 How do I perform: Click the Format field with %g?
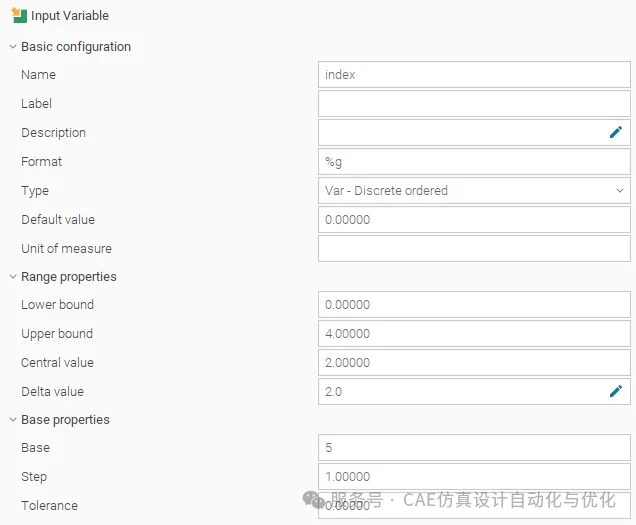tap(474, 162)
